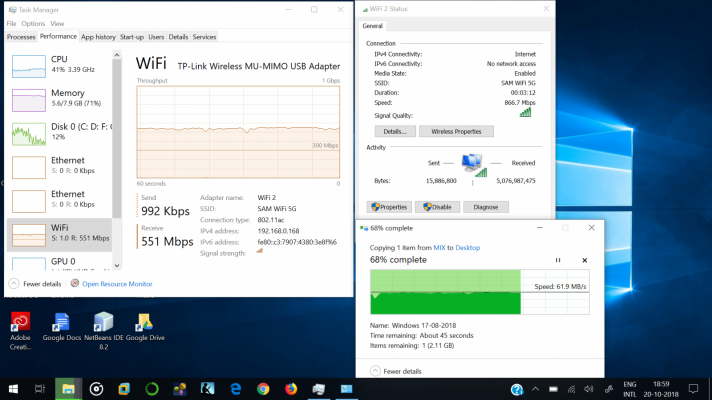Click the copy progress bar graph
This screenshot has height=400, width=712.
[x=480, y=292]
